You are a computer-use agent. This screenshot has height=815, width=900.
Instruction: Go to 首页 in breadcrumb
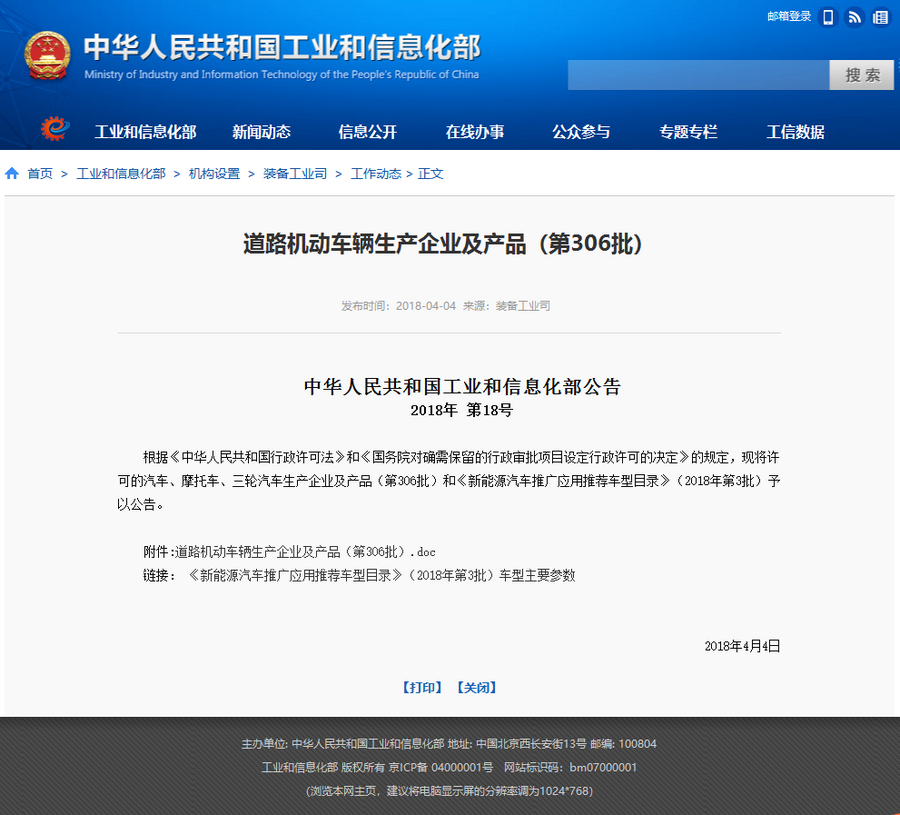pos(40,174)
